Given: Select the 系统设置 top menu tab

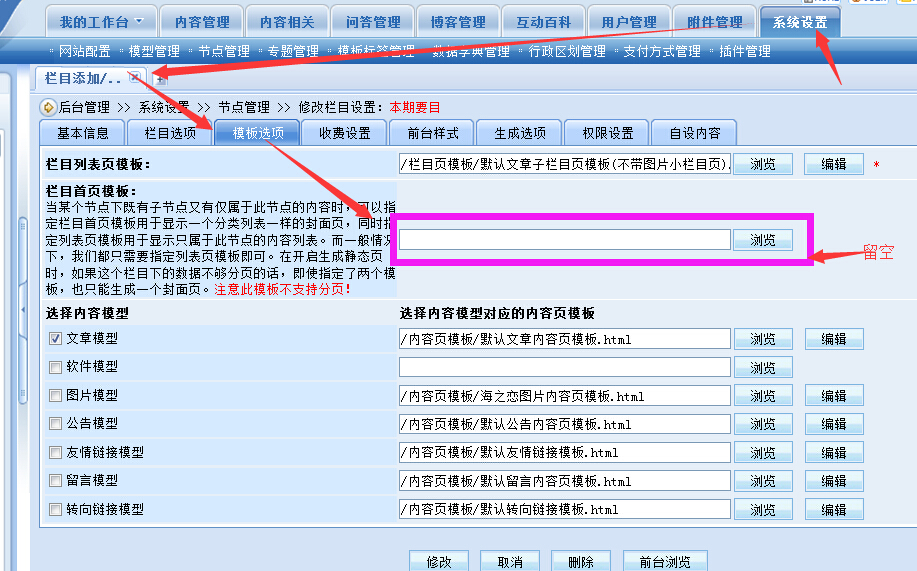Looking at the screenshot, I should tap(800, 22).
